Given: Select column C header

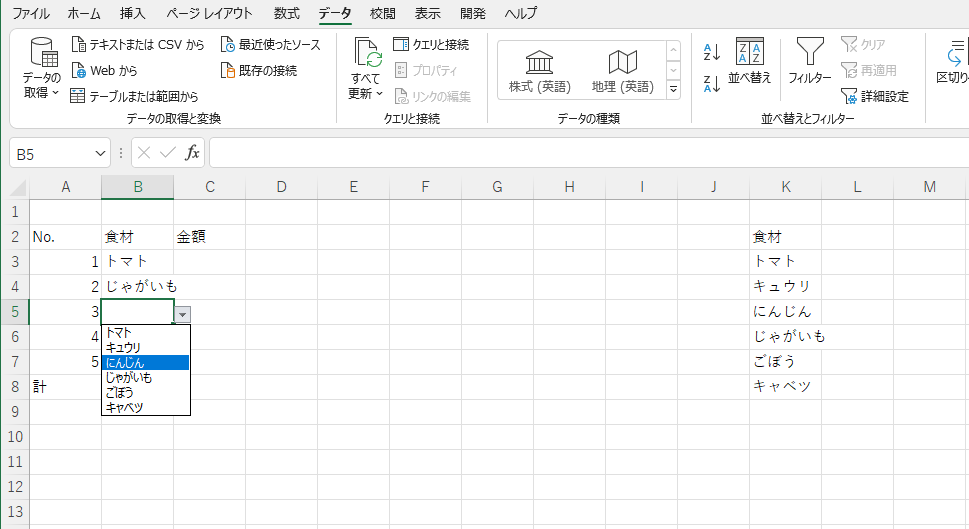Looking at the screenshot, I should coord(209,187).
